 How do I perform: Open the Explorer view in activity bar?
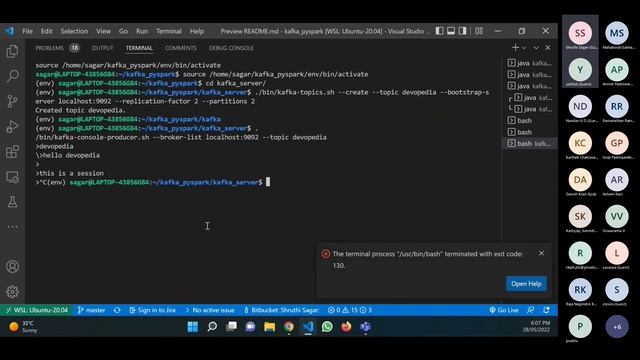[12, 51]
